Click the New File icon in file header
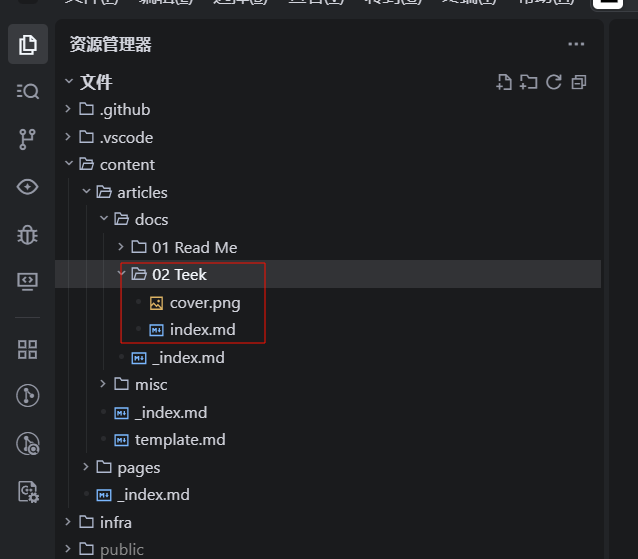 coord(504,82)
